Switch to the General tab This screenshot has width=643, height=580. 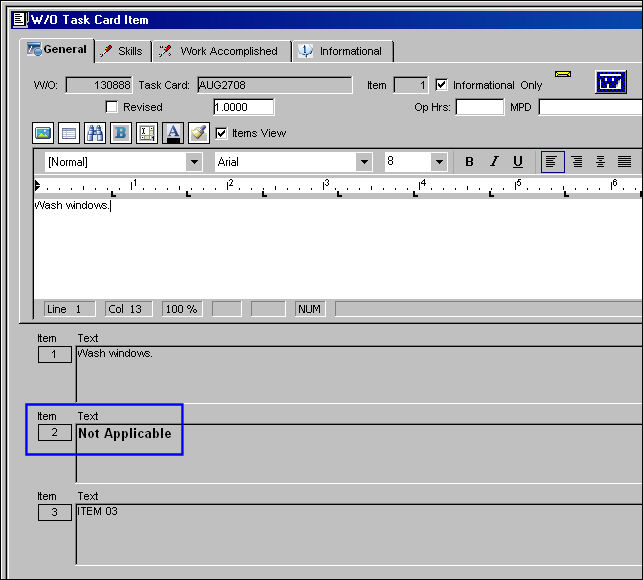[57, 50]
